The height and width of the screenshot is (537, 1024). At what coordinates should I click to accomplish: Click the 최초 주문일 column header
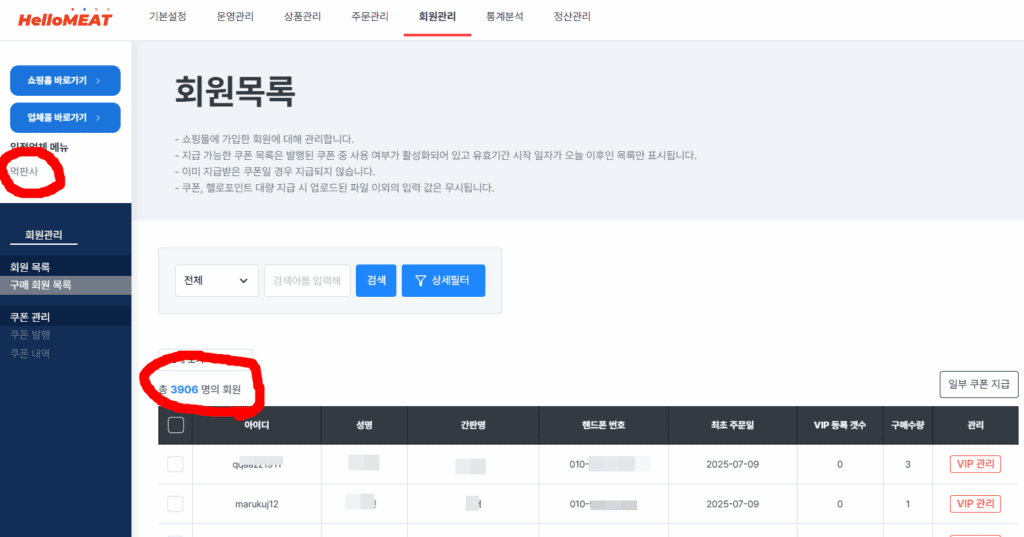click(733, 425)
